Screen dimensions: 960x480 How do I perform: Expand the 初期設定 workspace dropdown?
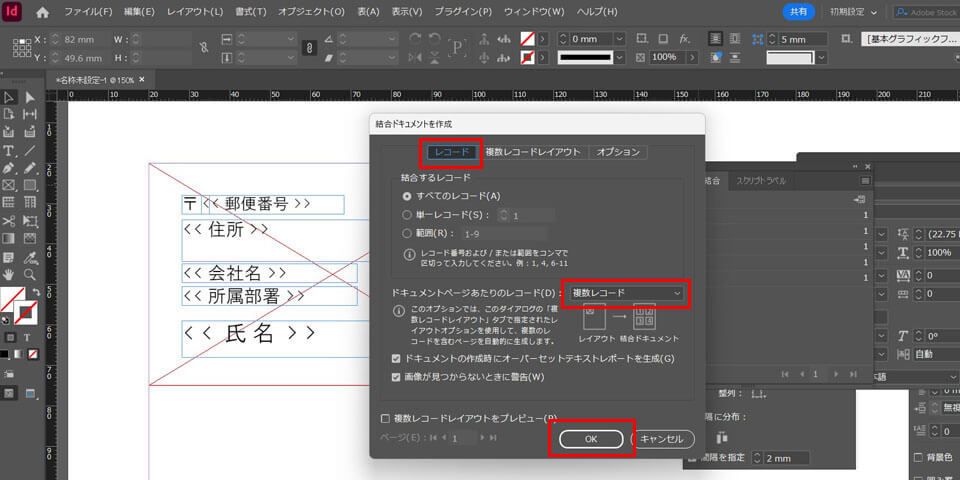pyautogui.click(x=854, y=12)
